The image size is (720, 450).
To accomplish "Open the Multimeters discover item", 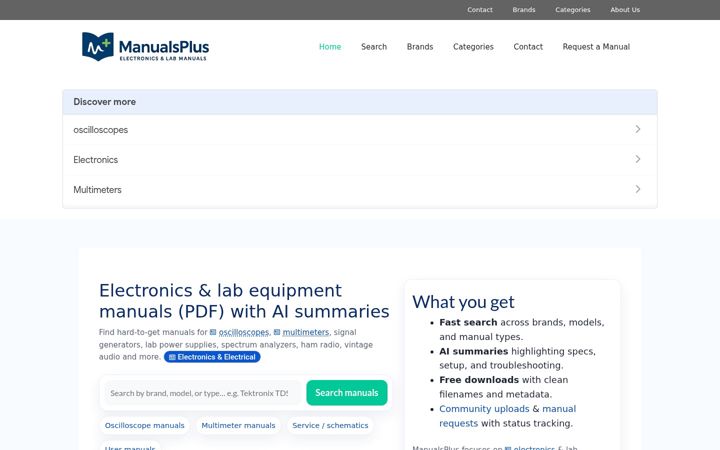I will click(x=360, y=190).
